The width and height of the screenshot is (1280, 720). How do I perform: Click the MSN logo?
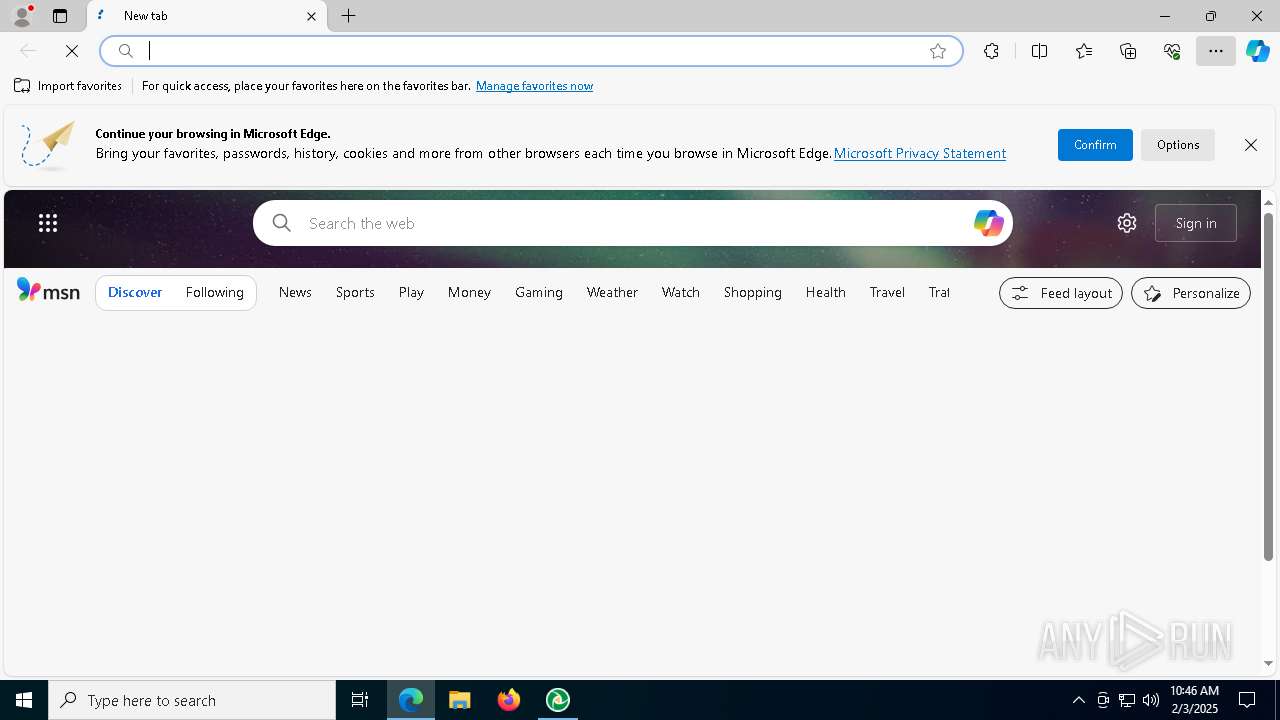click(48, 291)
